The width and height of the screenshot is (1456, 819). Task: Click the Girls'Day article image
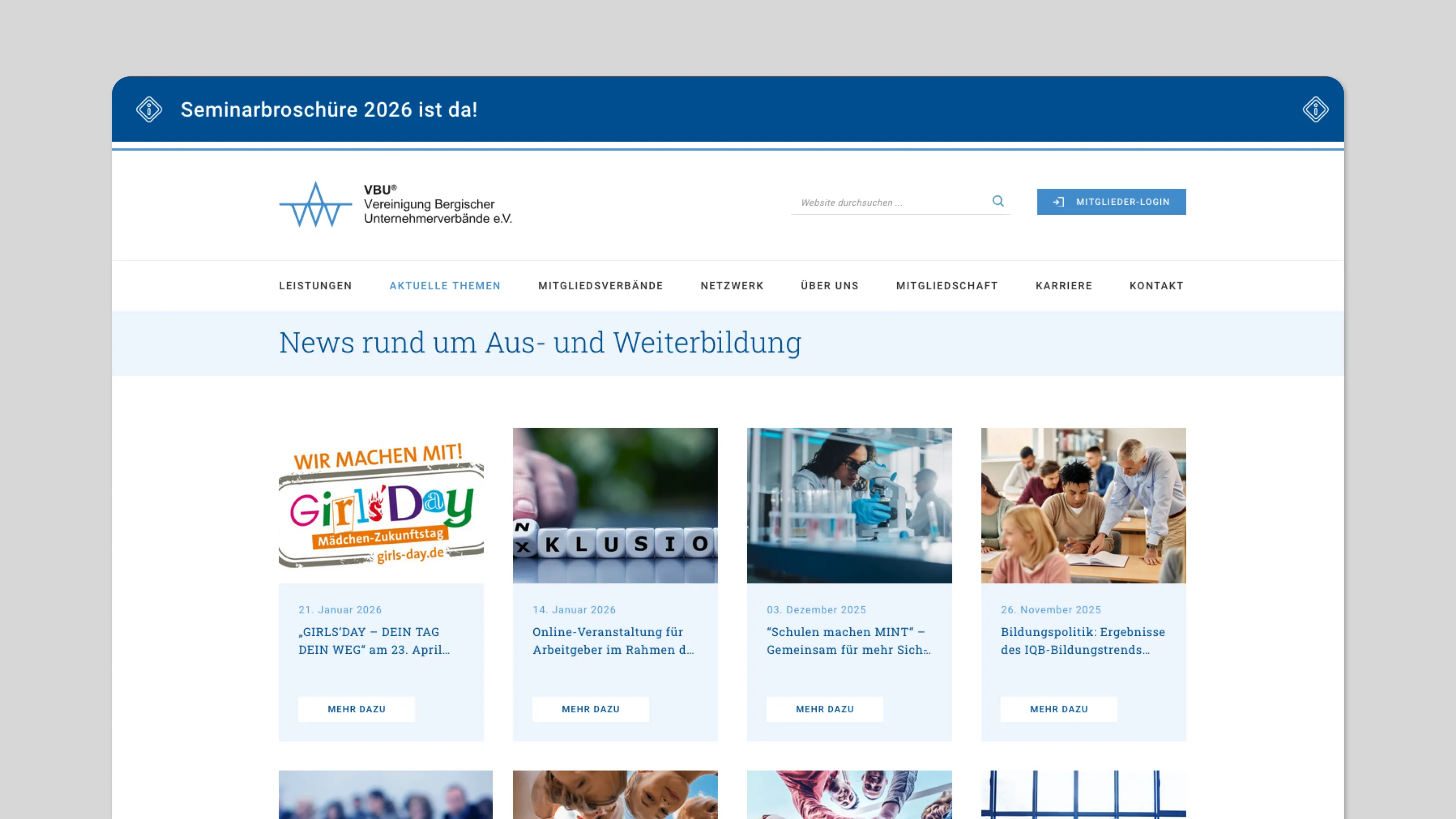pos(381,505)
